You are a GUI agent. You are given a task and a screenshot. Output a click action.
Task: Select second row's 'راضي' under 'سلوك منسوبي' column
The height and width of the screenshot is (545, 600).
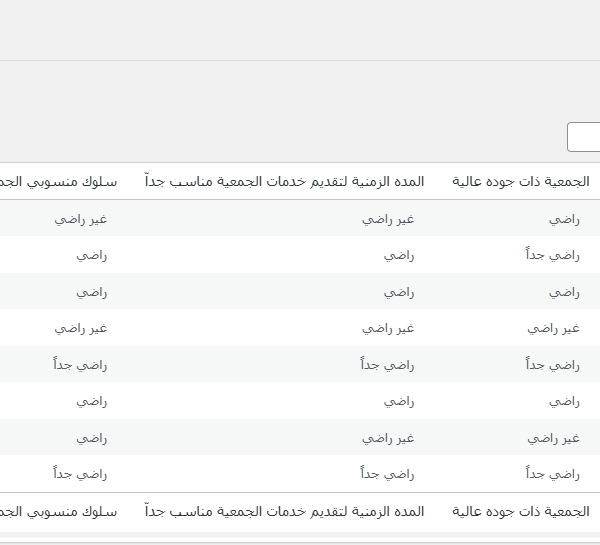(x=92, y=256)
